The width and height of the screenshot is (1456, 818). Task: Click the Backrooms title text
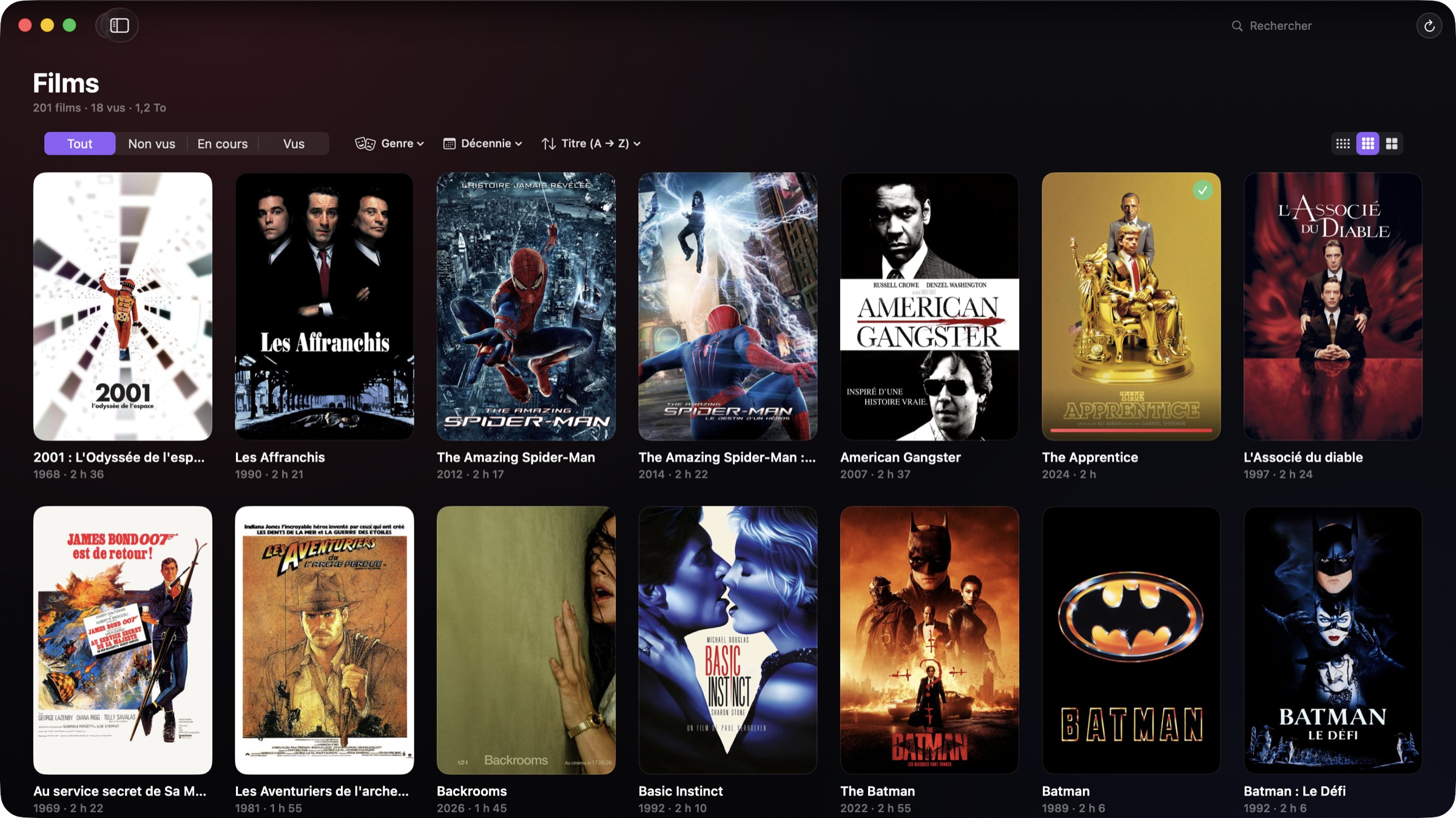pyautogui.click(x=471, y=791)
